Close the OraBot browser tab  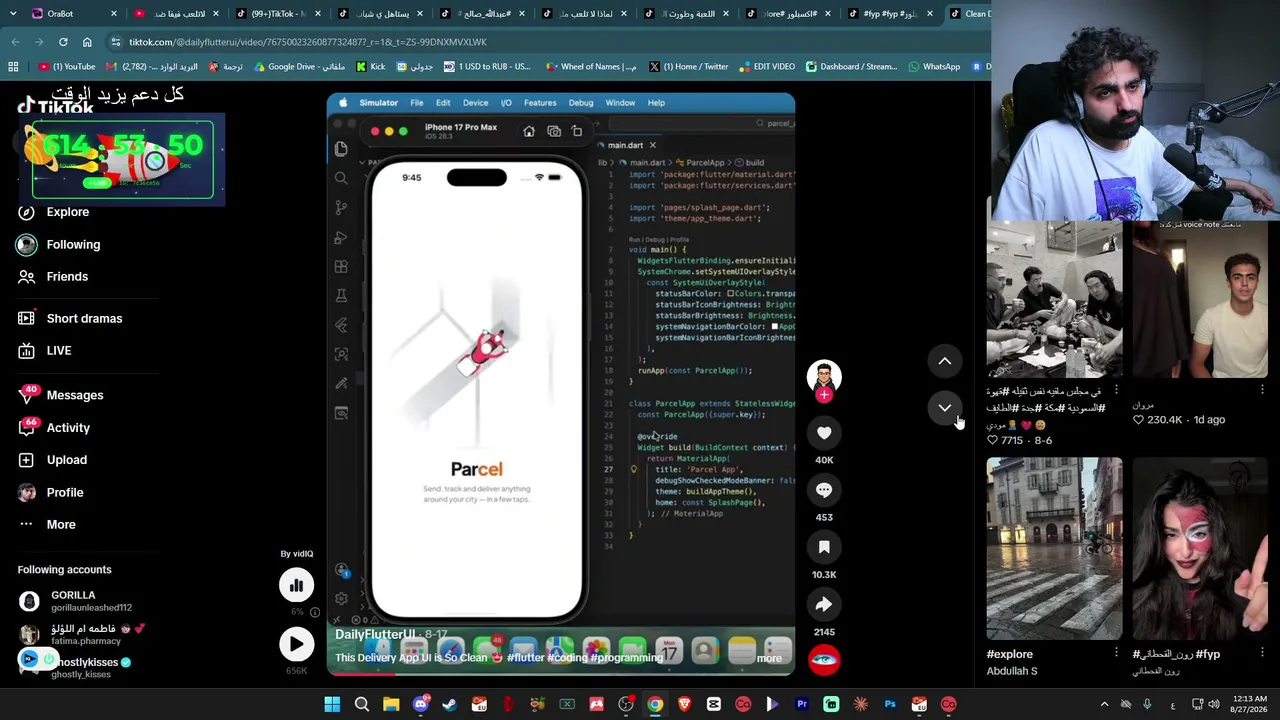pos(114,14)
